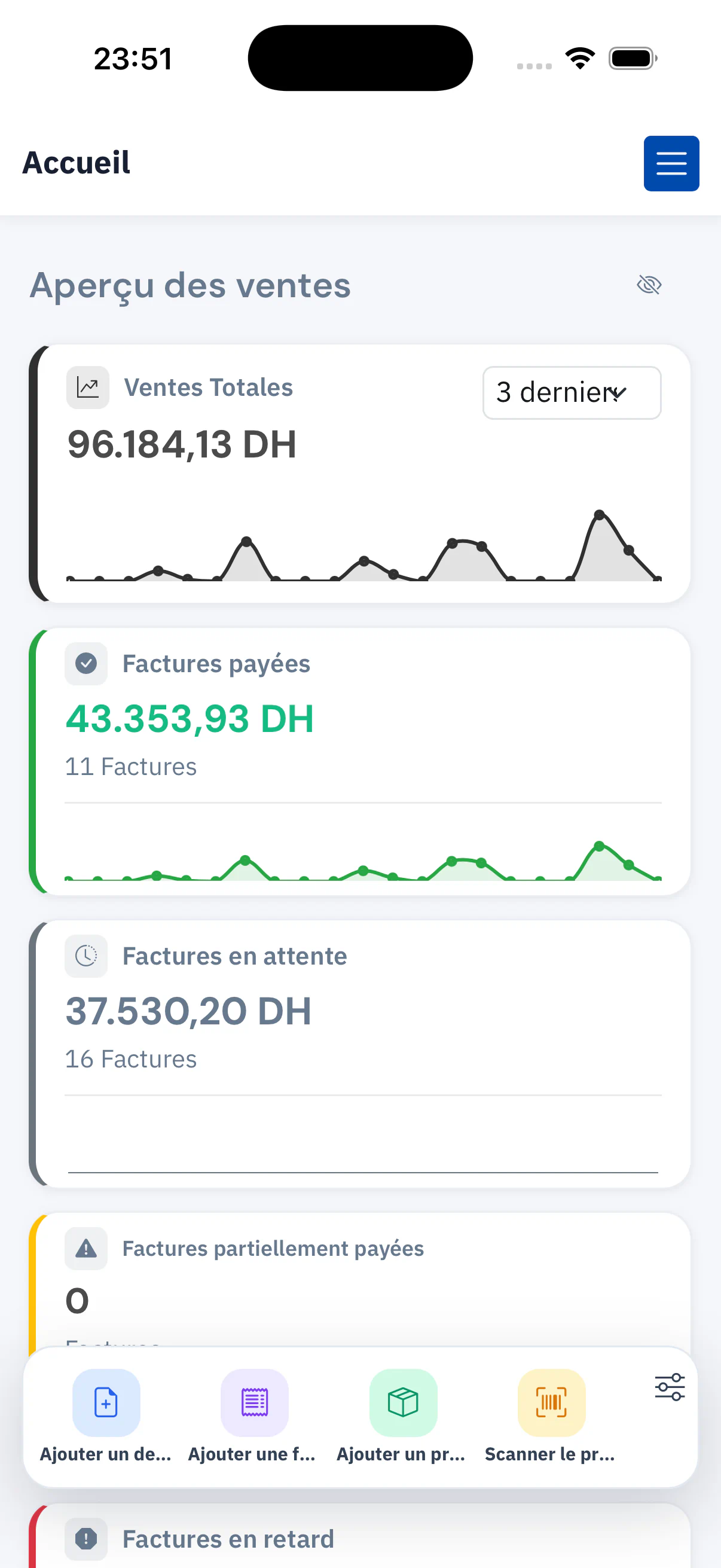Open the hamburger menu button
Viewport: 721px width, 1568px height.
coord(671,163)
